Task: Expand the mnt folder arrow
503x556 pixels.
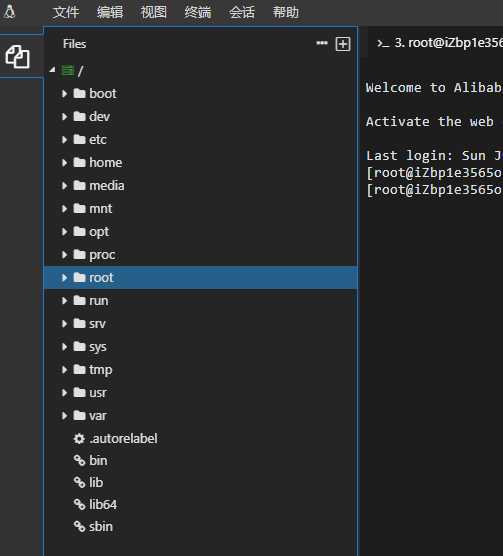Action: point(65,208)
